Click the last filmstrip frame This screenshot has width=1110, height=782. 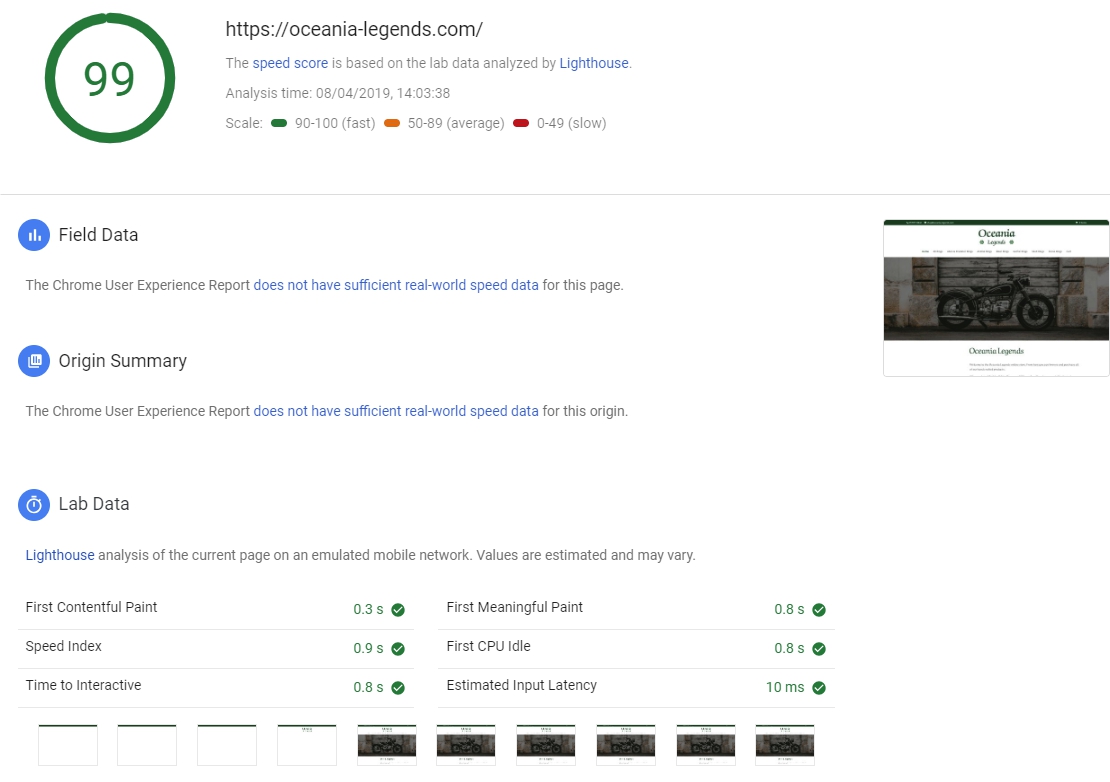(784, 745)
